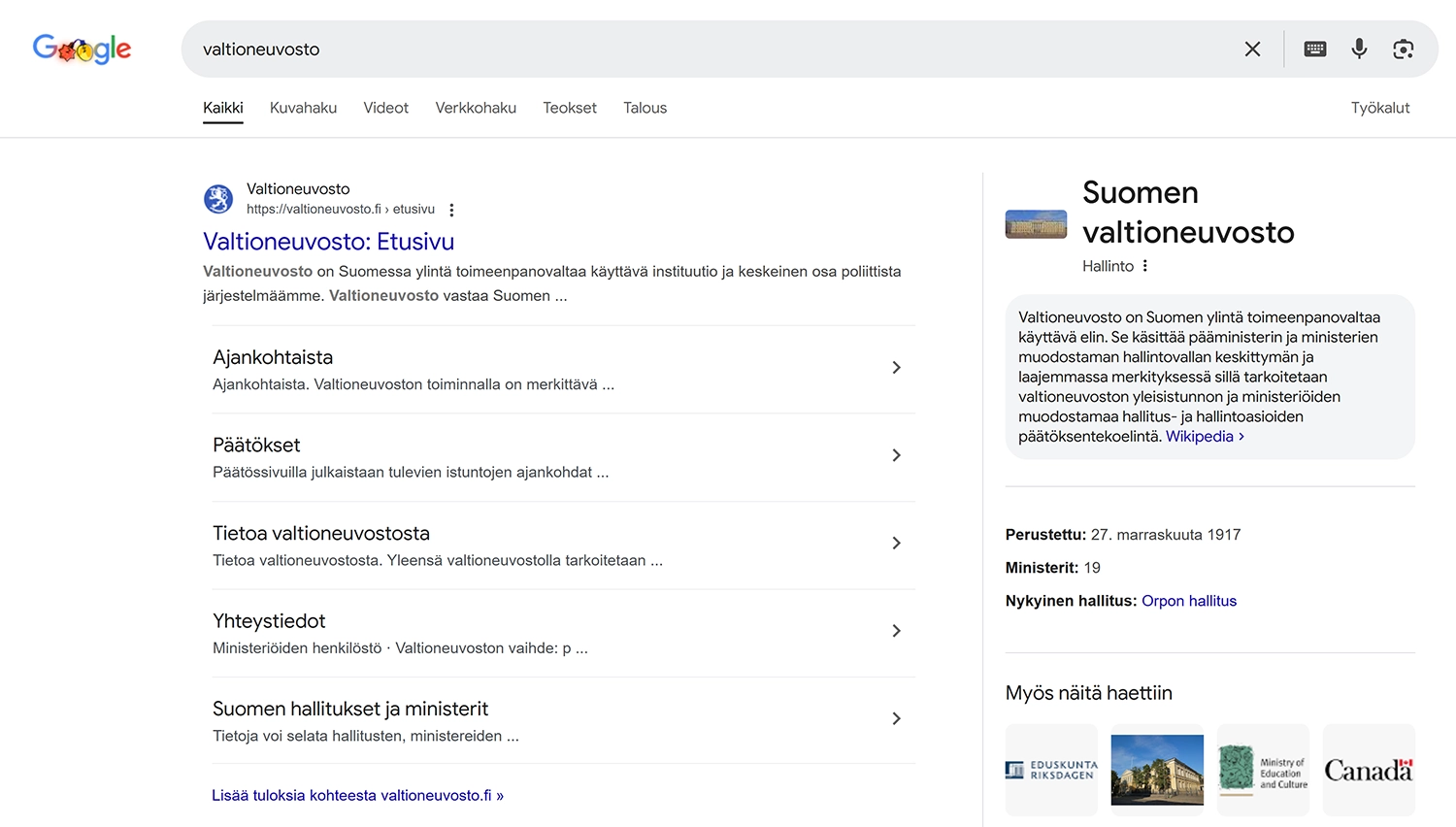Open the three-dot menu next to valtioneuvosto.fi
This screenshot has width=1456, height=827.
[451, 209]
